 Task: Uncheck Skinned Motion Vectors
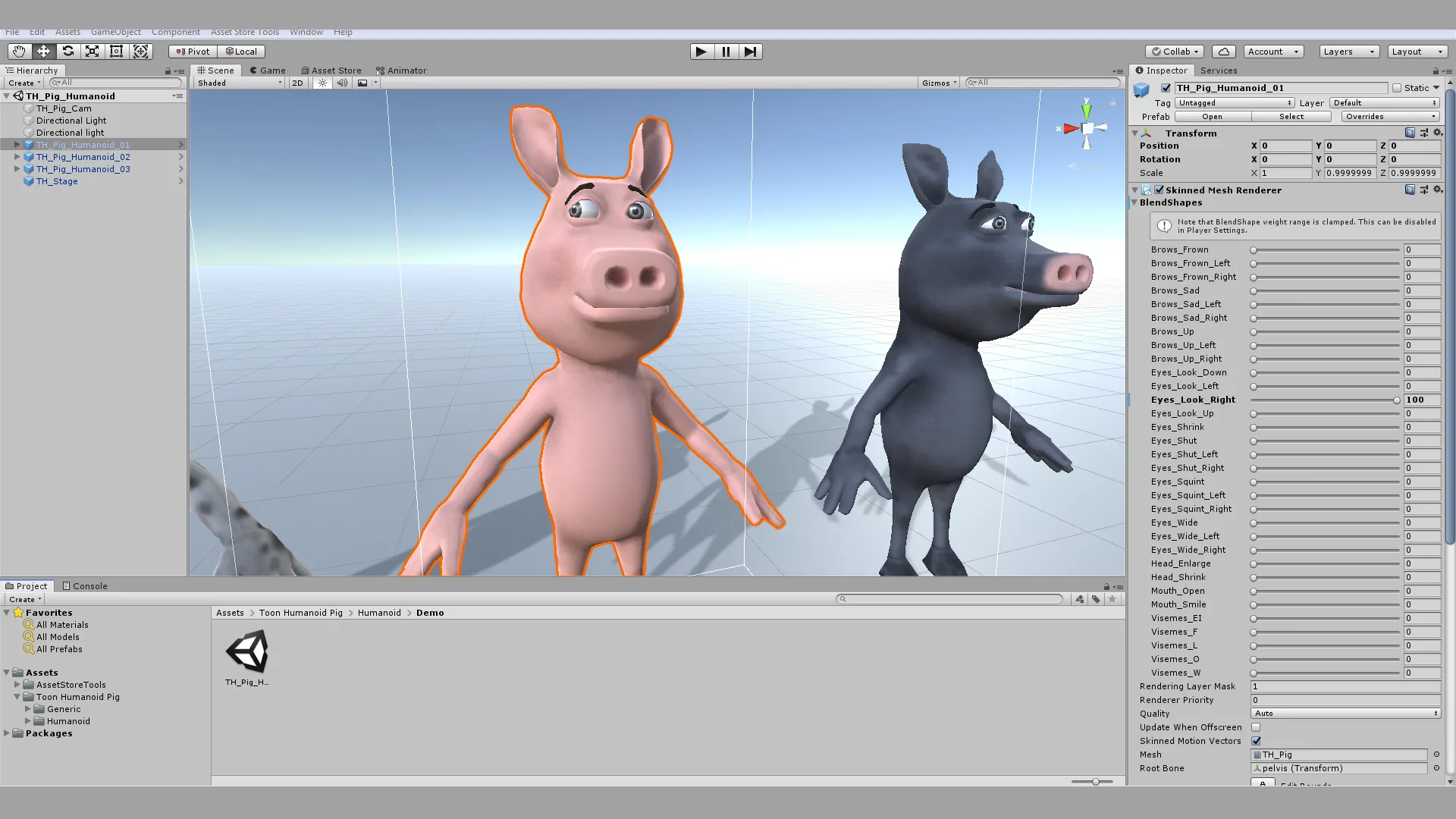(x=1256, y=741)
